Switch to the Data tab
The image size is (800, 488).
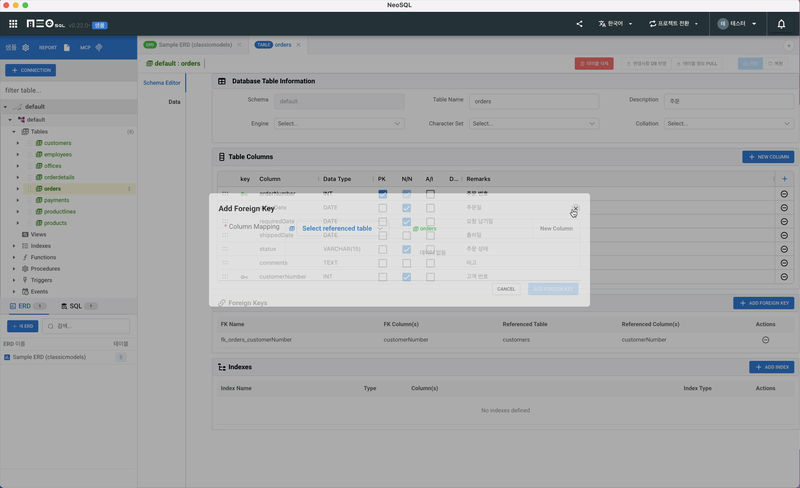[174, 102]
